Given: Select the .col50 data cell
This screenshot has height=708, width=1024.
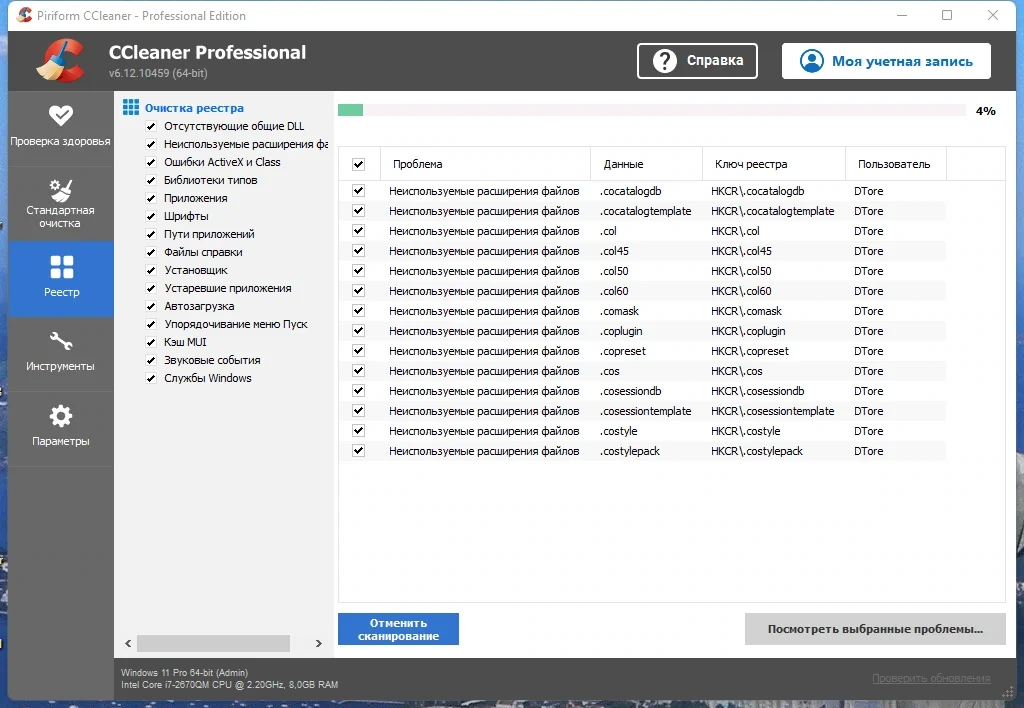Looking at the screenshot, I should tap(614, 271).
